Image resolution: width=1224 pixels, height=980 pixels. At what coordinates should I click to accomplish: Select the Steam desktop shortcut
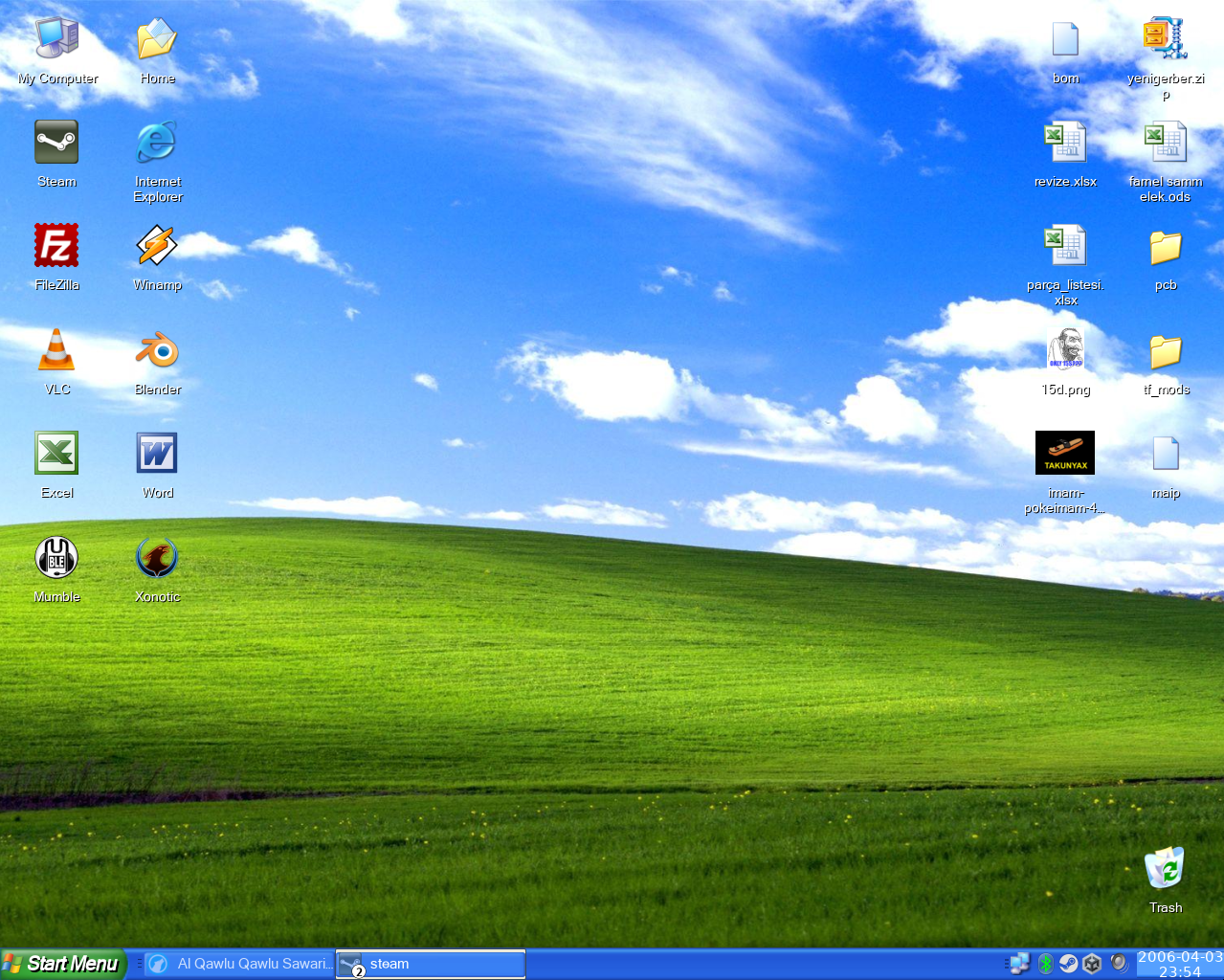[56, 143]
